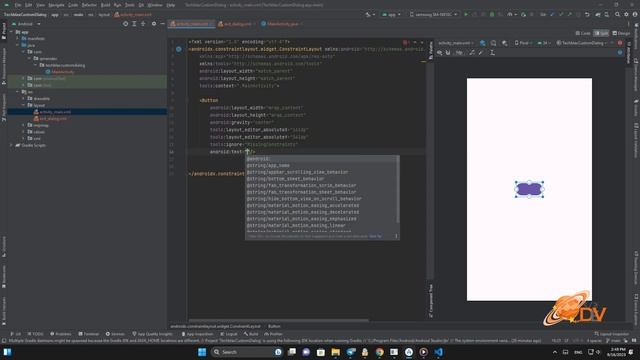This screenshot has height=360, width=640.
Task: Click the taskbar Search box
Action: click(x=247, y=352)
